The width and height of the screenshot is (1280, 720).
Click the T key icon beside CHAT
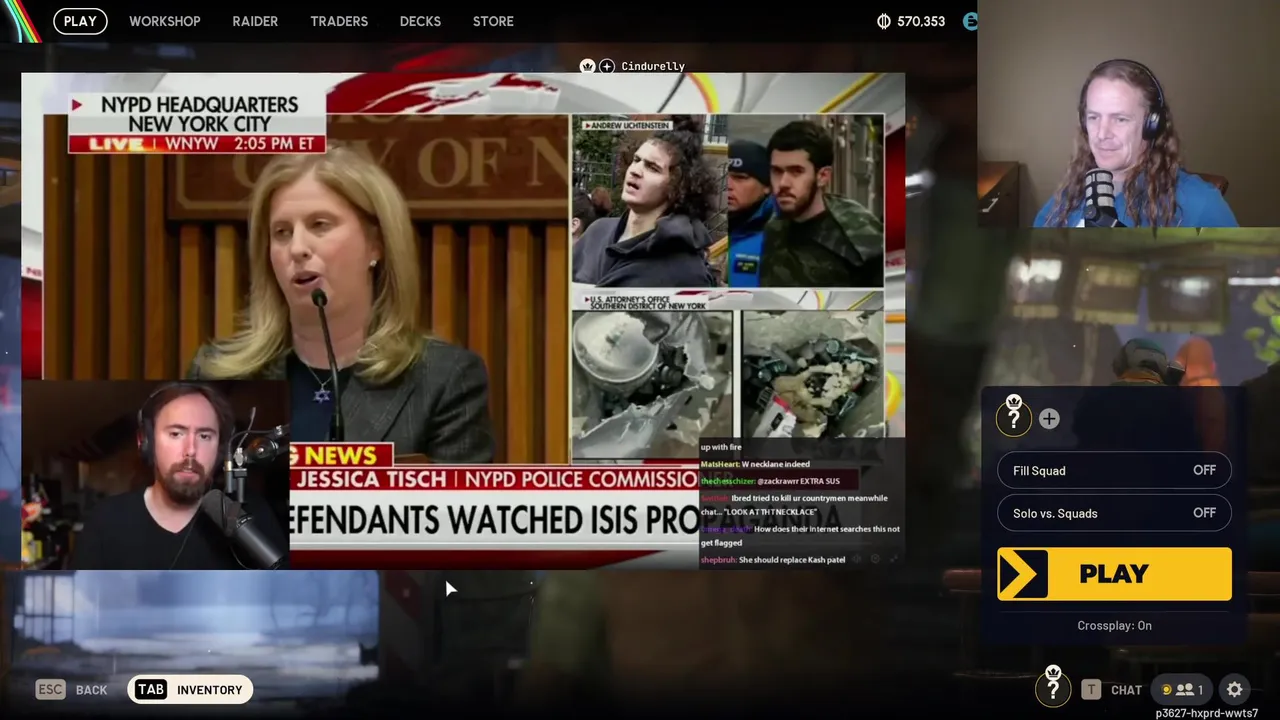pos(1091,689)
